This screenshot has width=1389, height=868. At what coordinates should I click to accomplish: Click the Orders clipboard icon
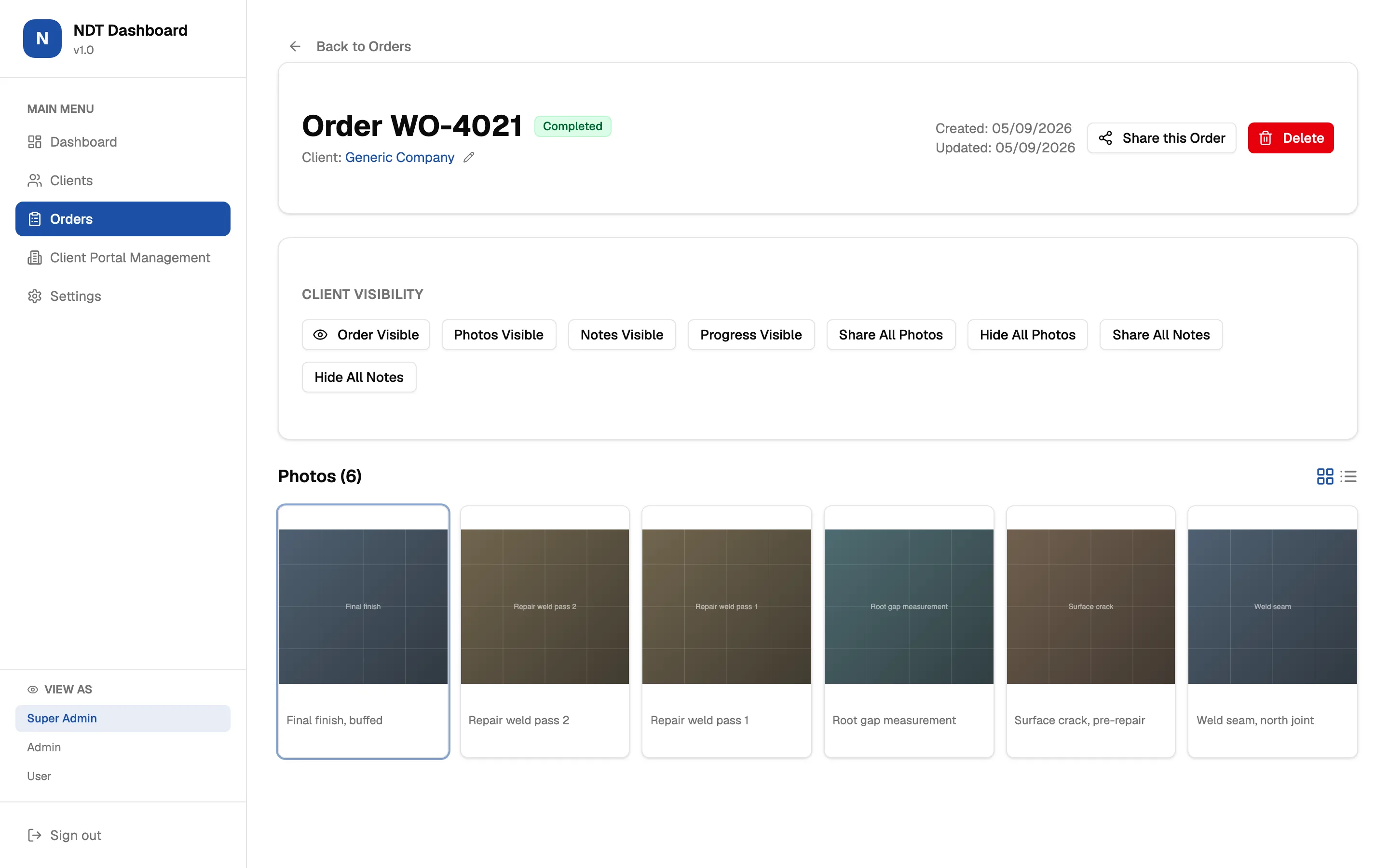coord(34,219)
